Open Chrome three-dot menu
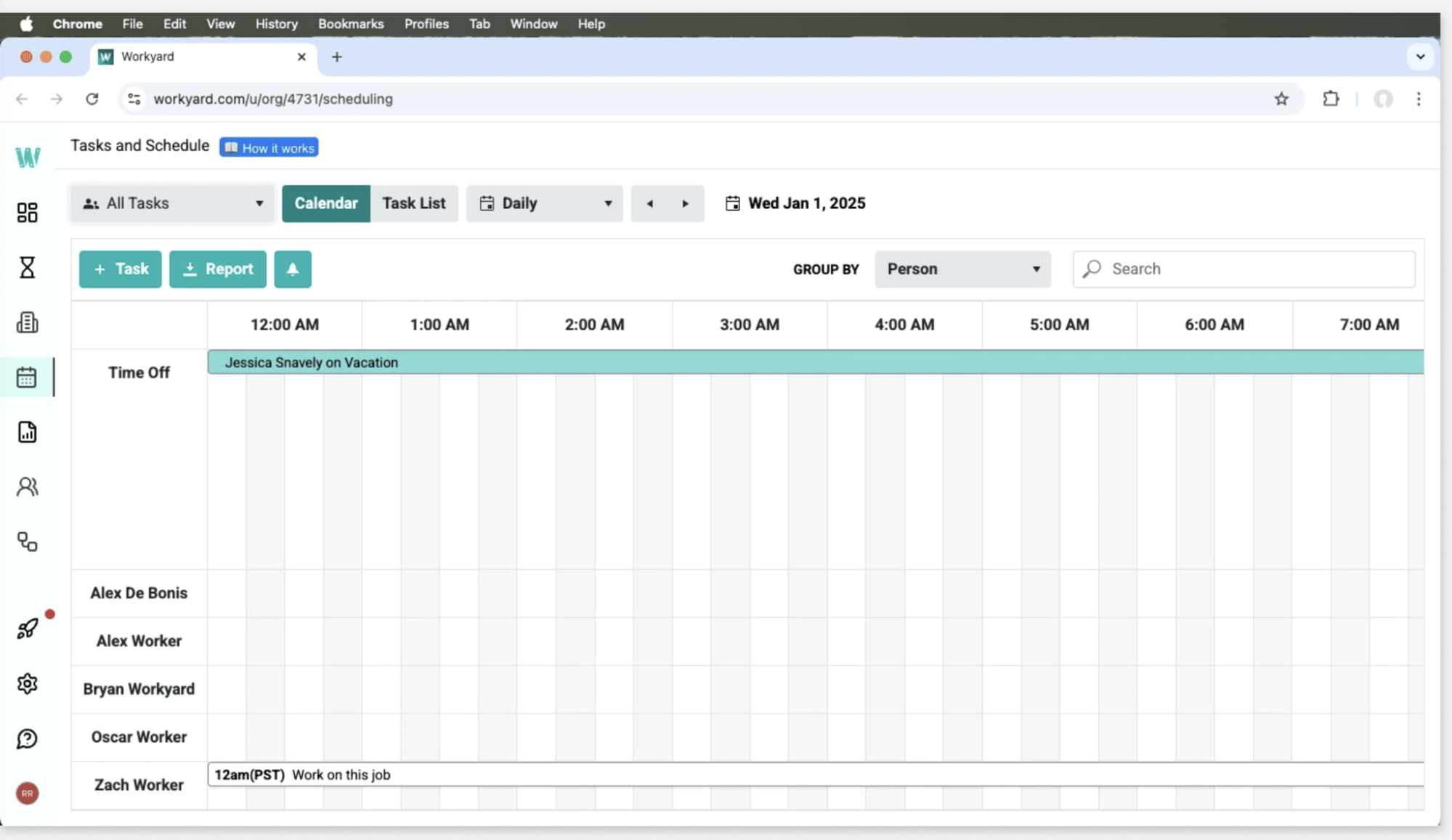 [1419, 99]
